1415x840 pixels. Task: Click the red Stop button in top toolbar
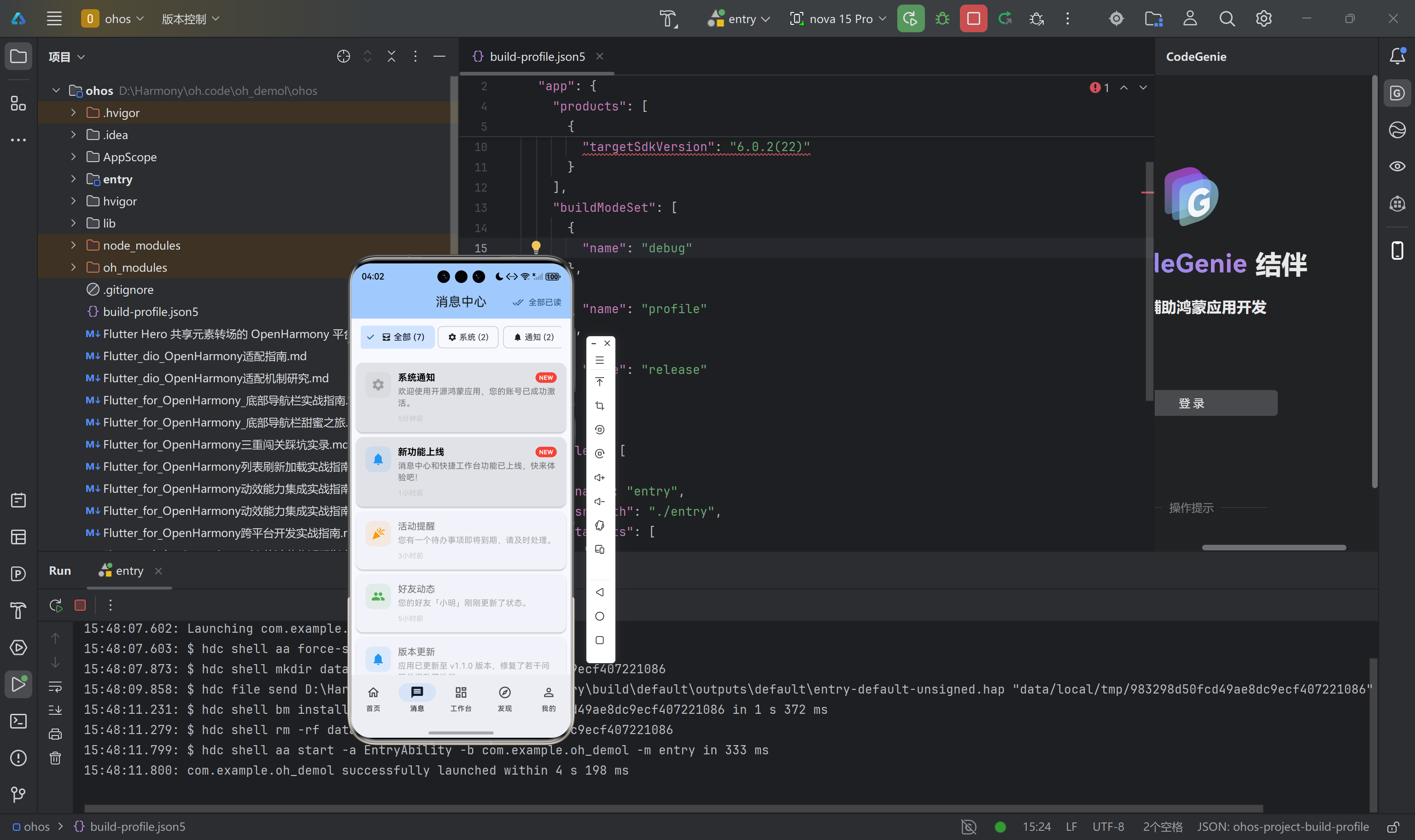(x=973, y=19)
